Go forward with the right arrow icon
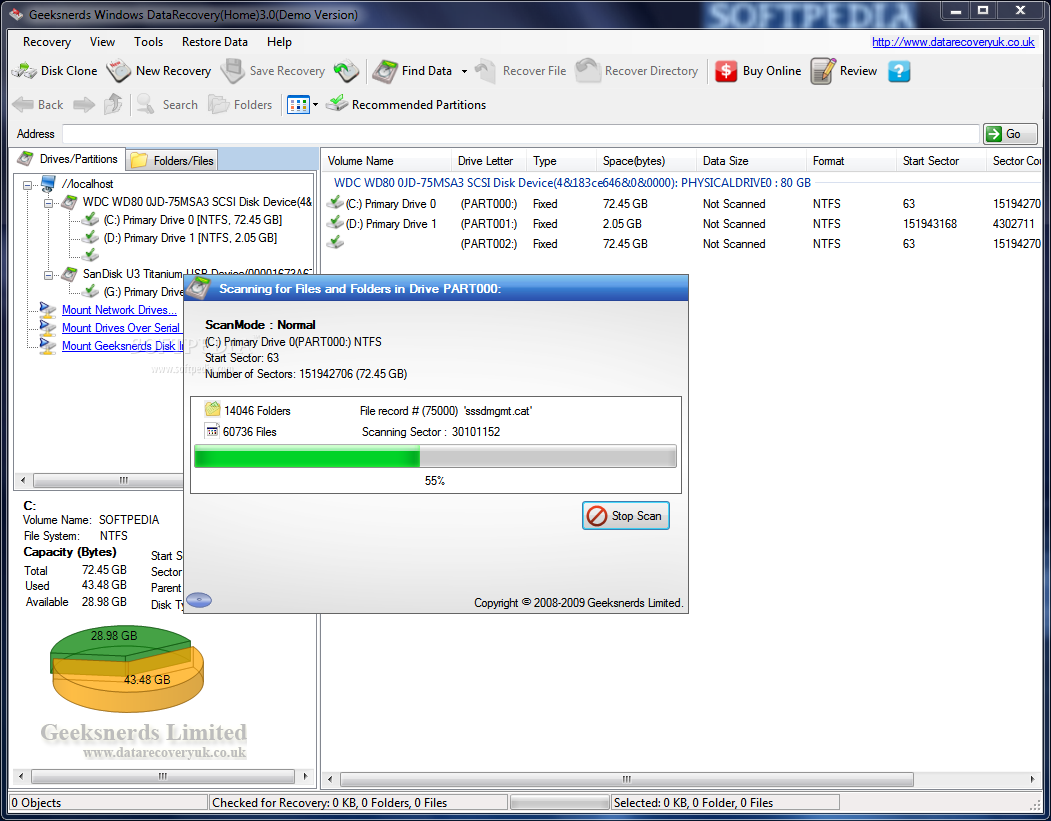The image size is (1051, 821). (x=84, y=105)
